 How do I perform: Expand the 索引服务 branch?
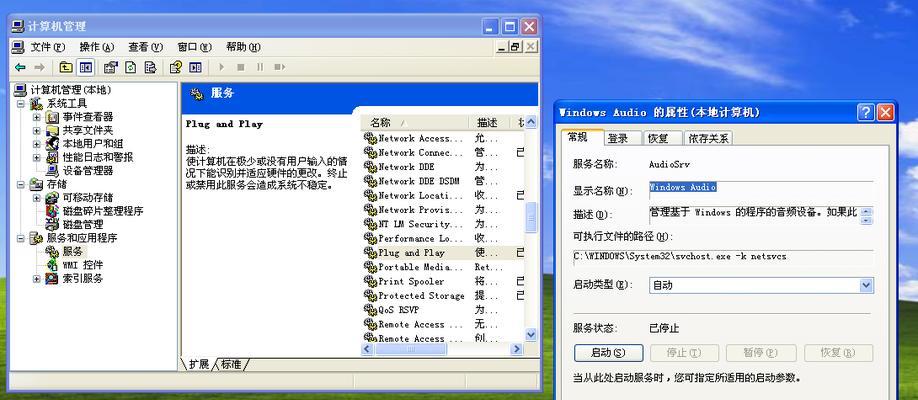pos(37,279)
